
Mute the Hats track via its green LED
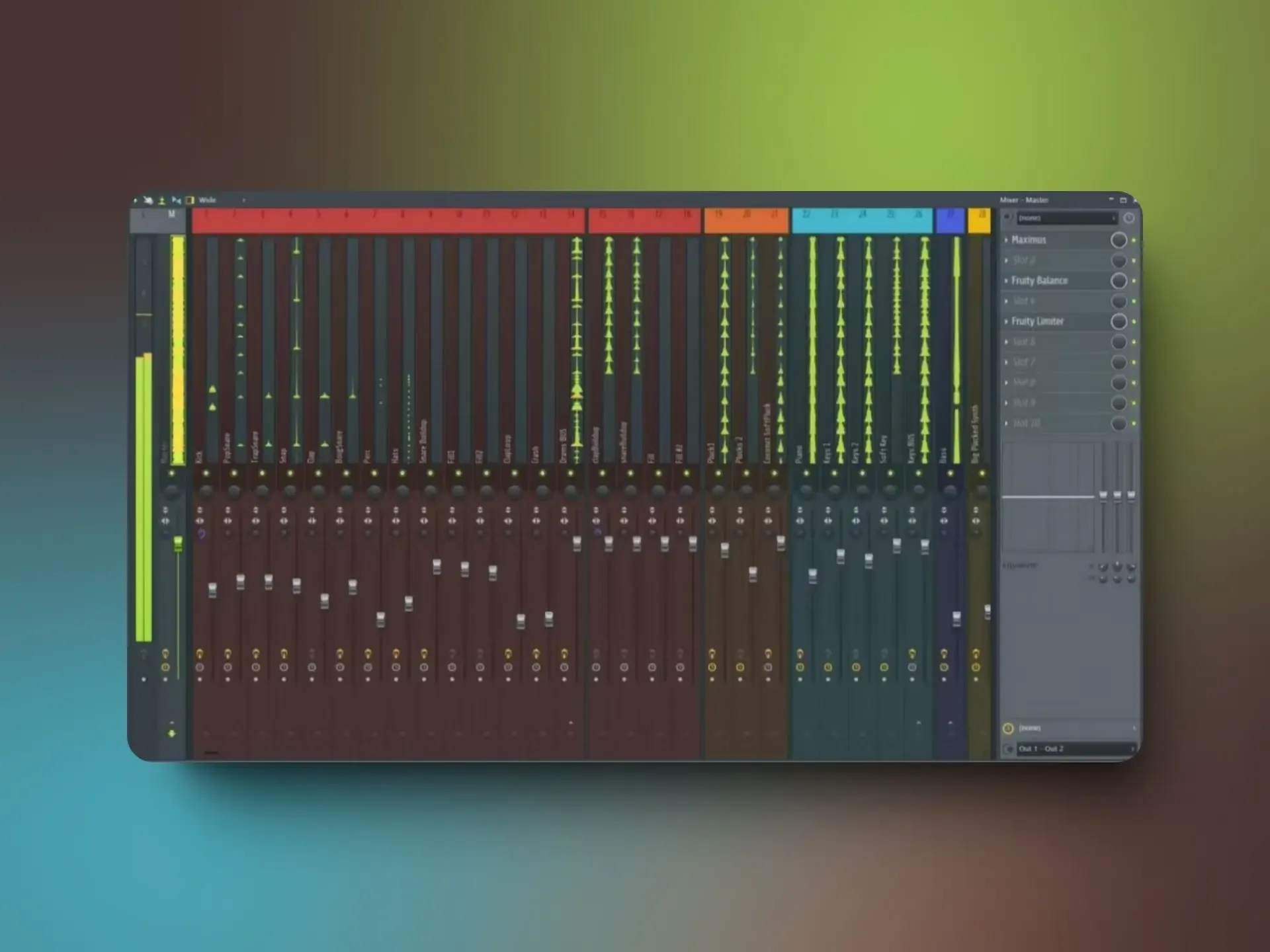click(402, 473)
